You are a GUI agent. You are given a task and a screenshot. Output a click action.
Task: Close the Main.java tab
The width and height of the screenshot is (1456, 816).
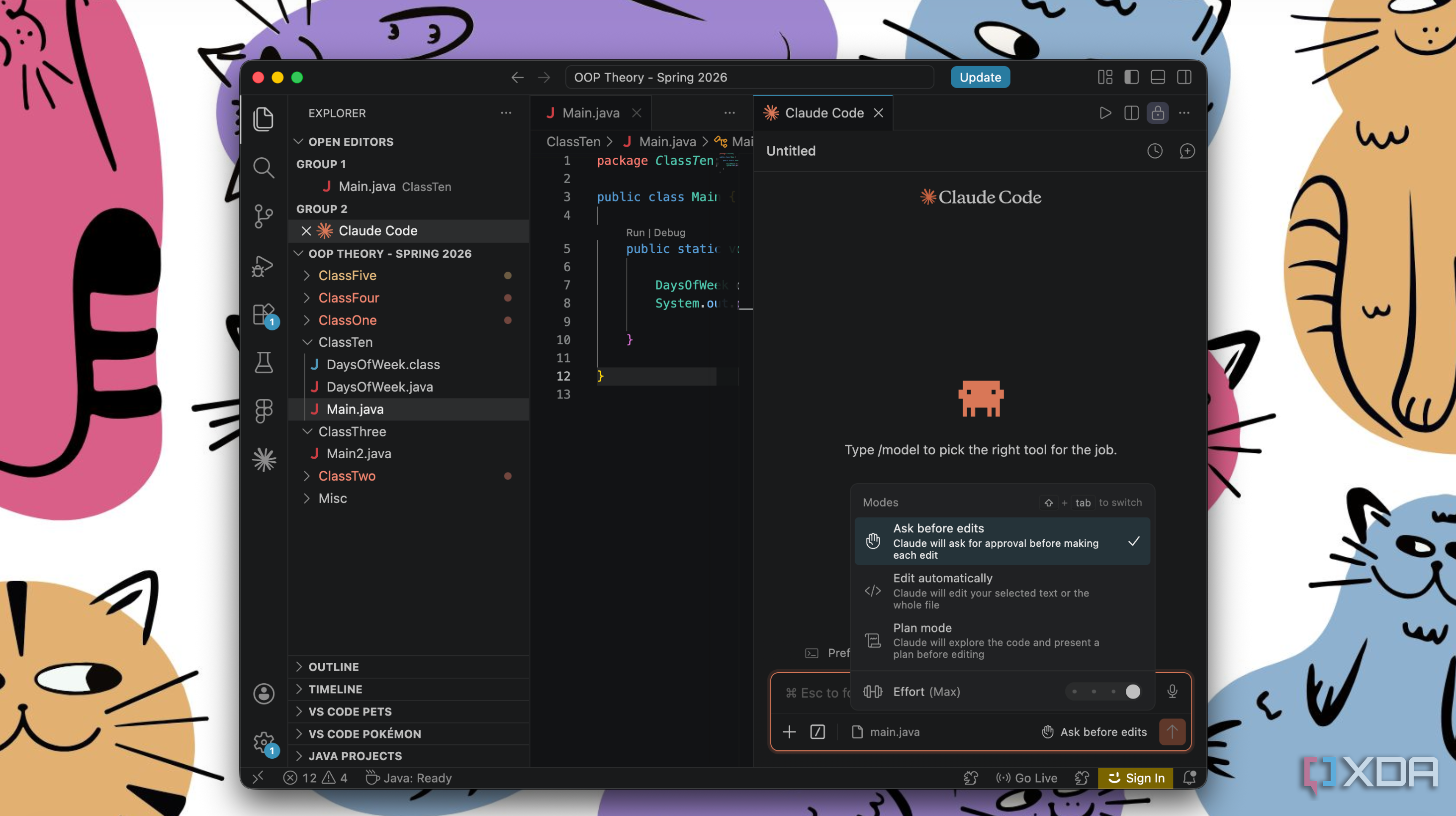637,113
